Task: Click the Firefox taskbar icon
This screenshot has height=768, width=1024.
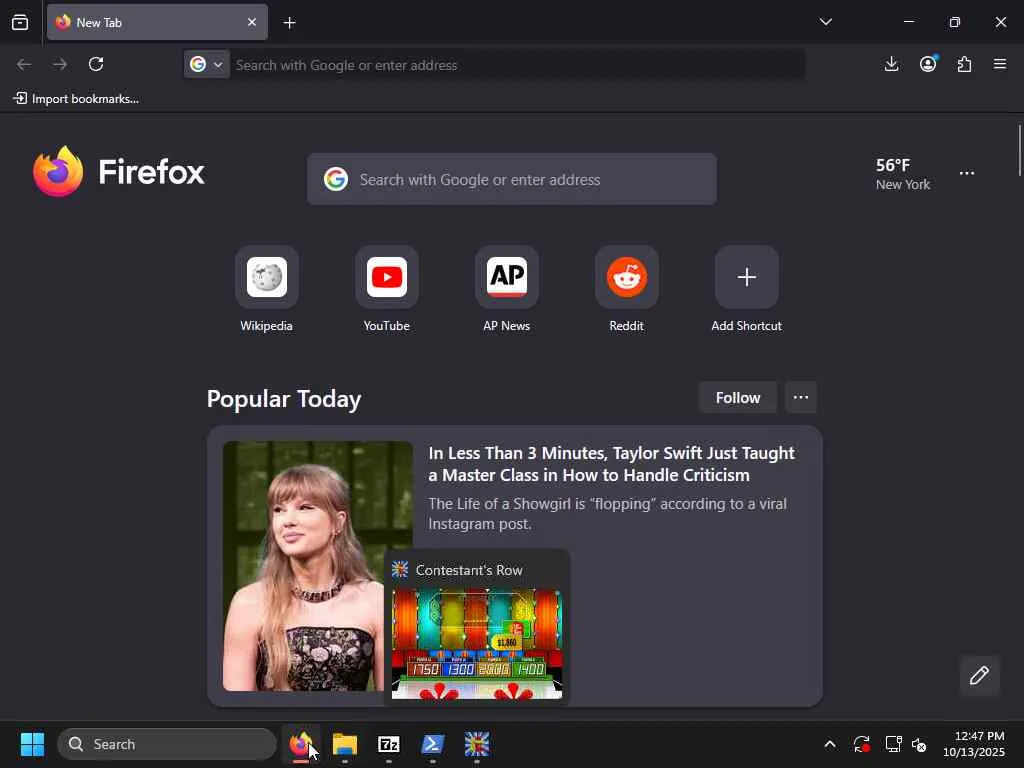Action: (300, 744)
